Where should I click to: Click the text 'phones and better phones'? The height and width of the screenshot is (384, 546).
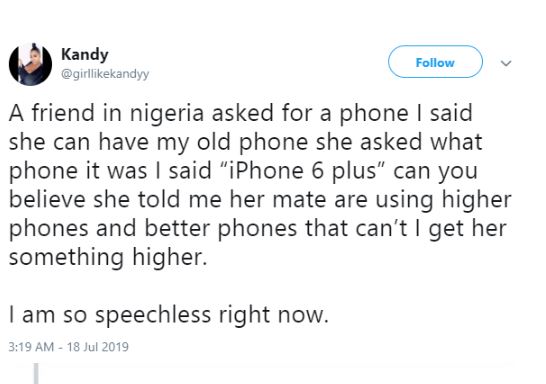tap(154, 229)
